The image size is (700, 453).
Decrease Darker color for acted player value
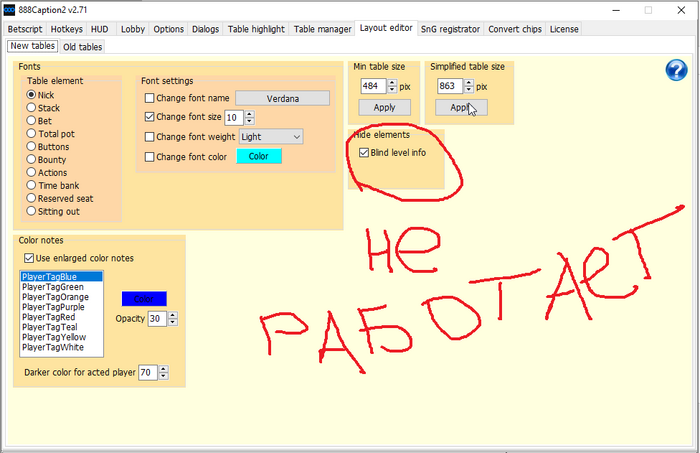click(x=163, y=376)
